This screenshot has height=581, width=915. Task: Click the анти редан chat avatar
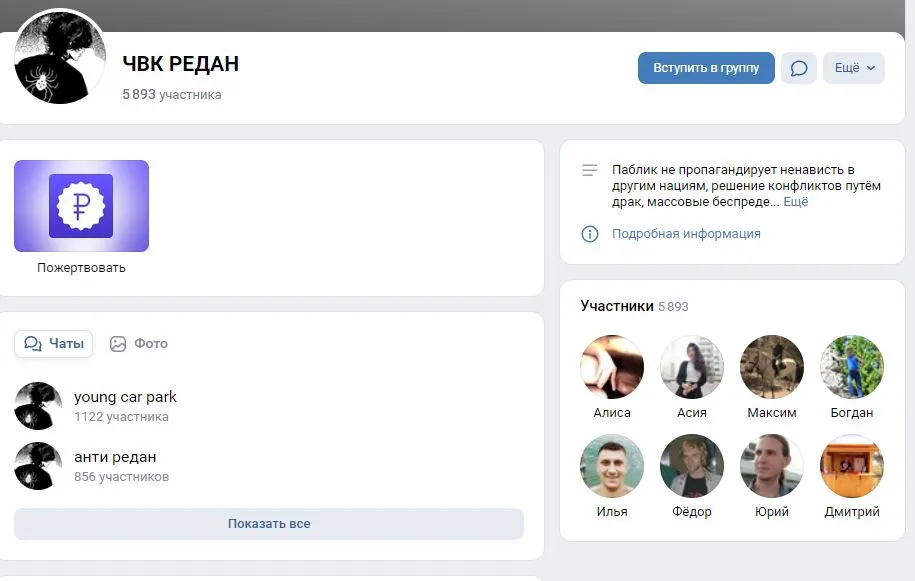tap(38, 466)
